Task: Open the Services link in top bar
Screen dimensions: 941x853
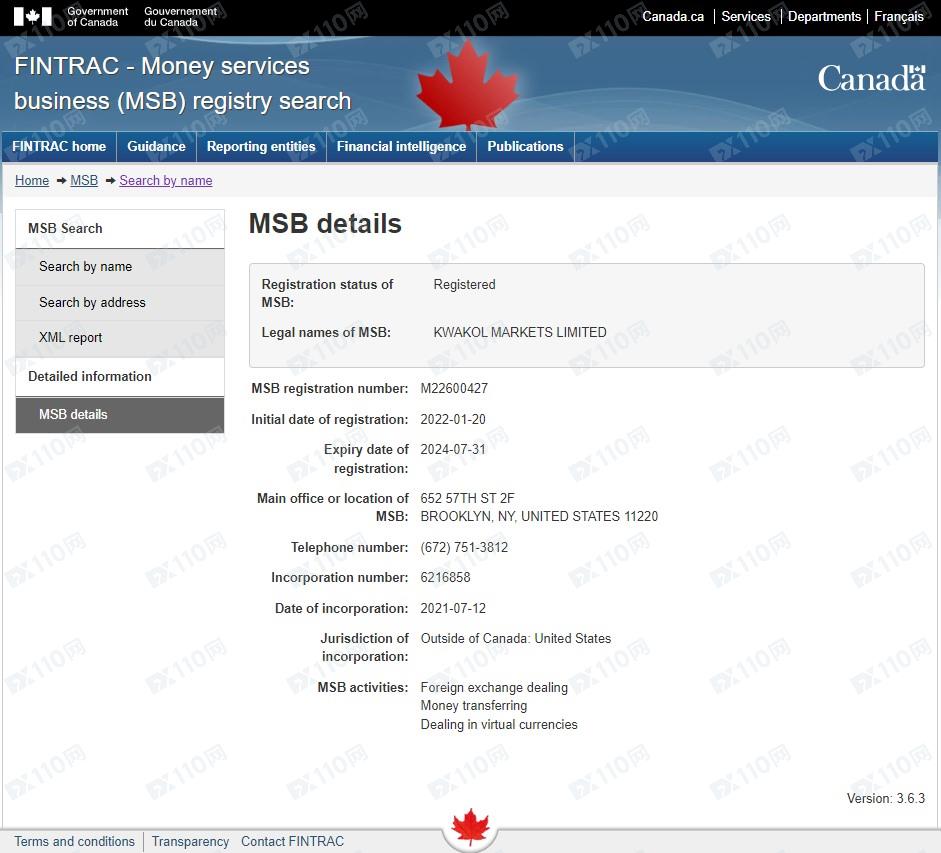Action: 745,17
